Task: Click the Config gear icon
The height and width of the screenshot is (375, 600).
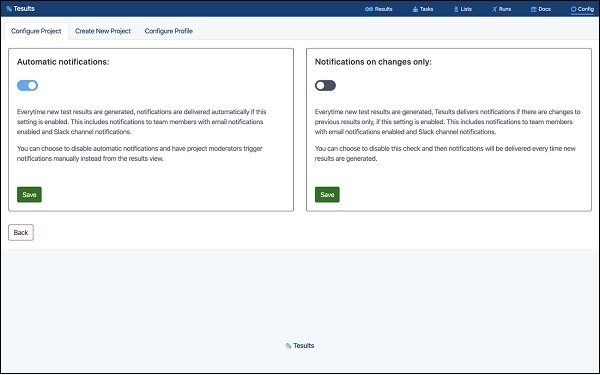Action: [573, 9]
